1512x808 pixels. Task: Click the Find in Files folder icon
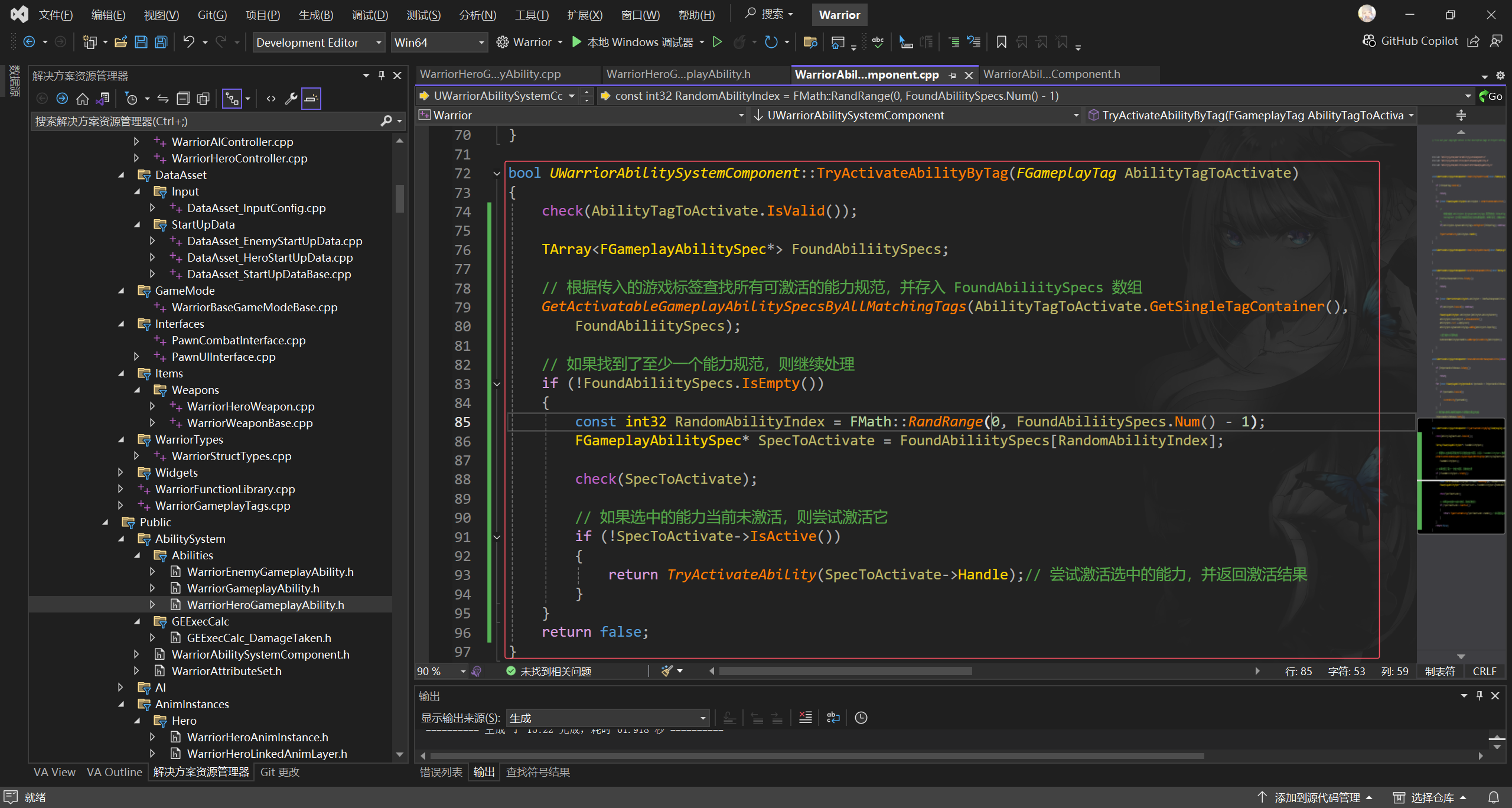[810, 42]
